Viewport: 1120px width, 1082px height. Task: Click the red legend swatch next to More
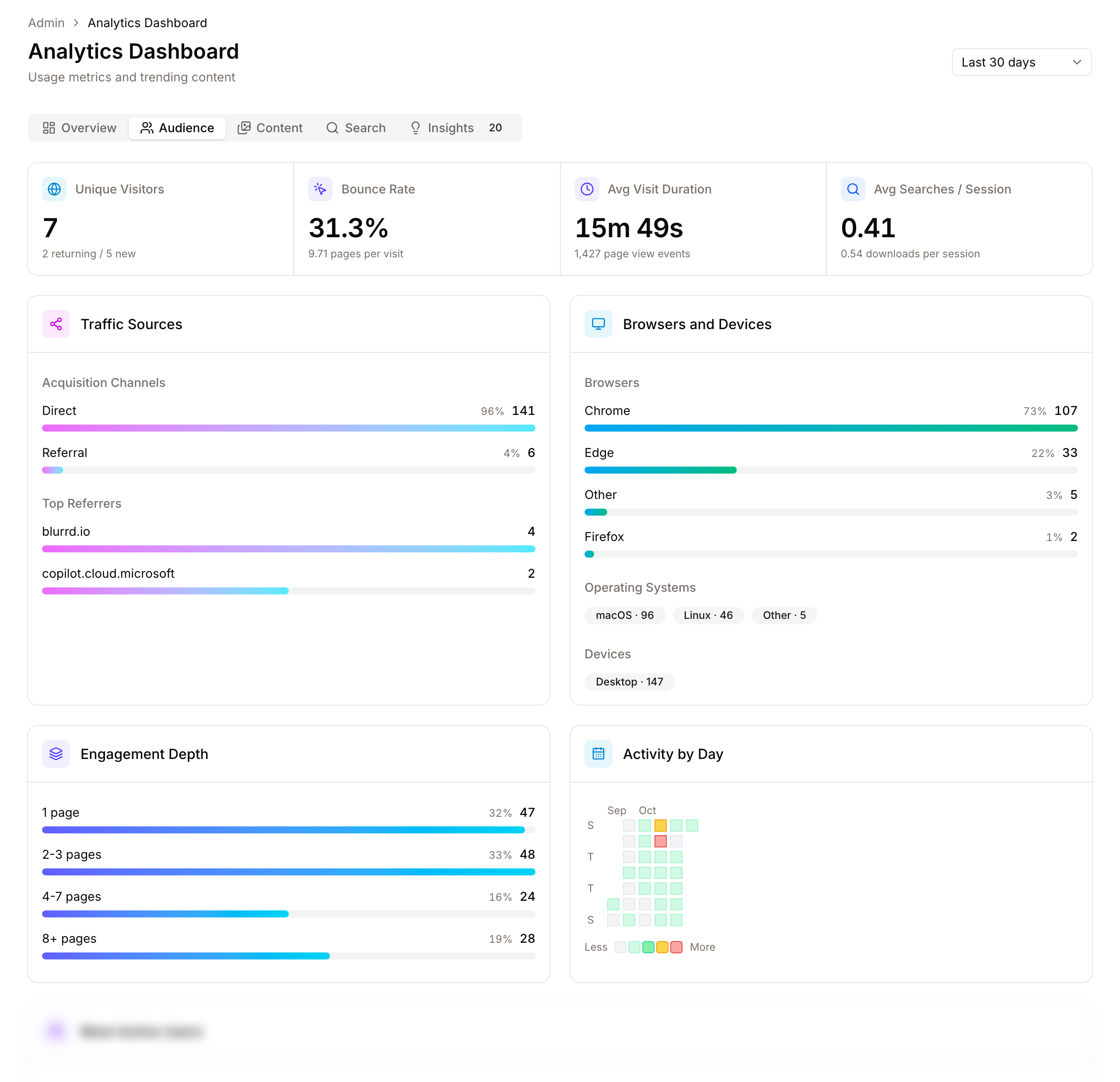(x=676, y=947)
